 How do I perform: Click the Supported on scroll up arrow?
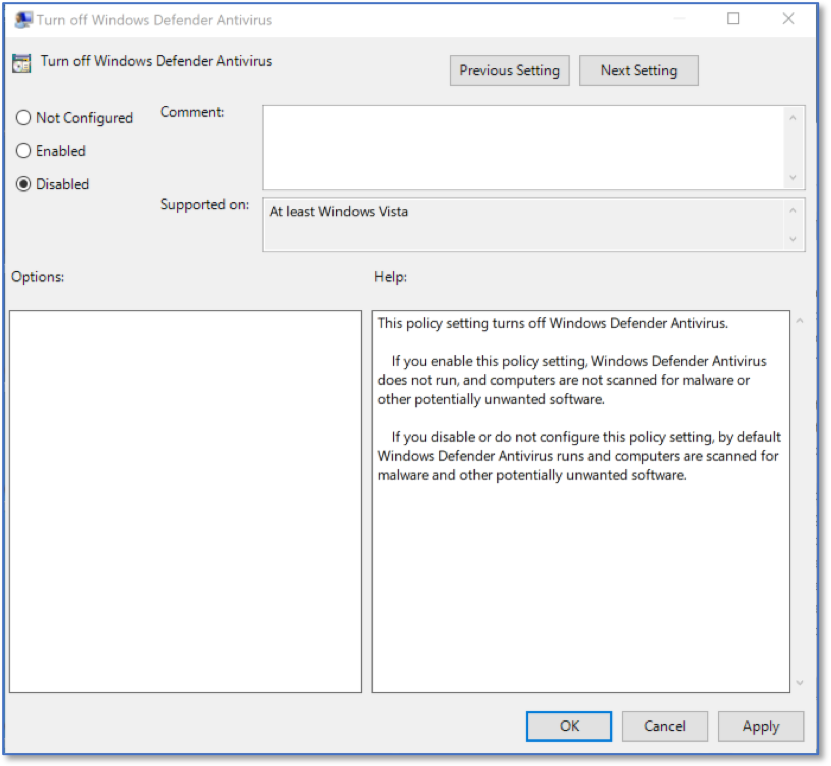[793, 211]
